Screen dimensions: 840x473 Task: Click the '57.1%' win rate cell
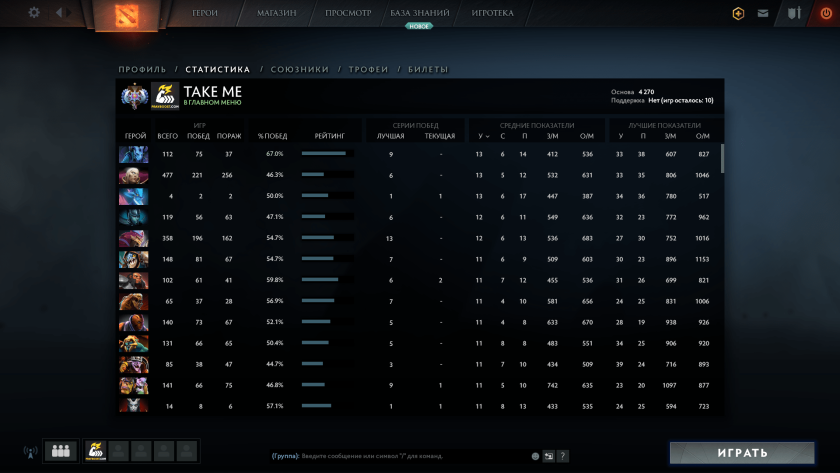[275, 407]
